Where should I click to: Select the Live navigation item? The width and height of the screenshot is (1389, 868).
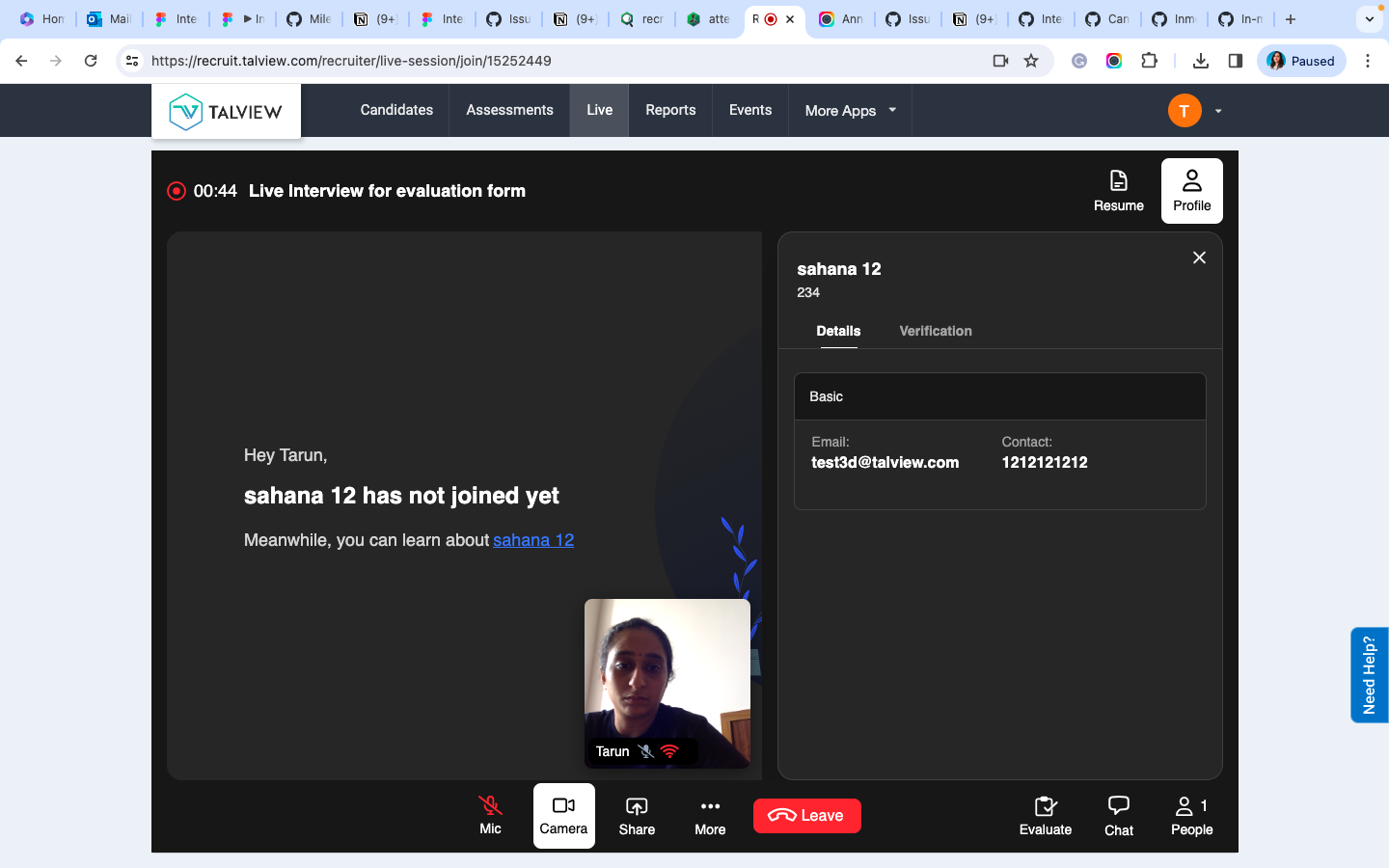[x=599, y=110]
